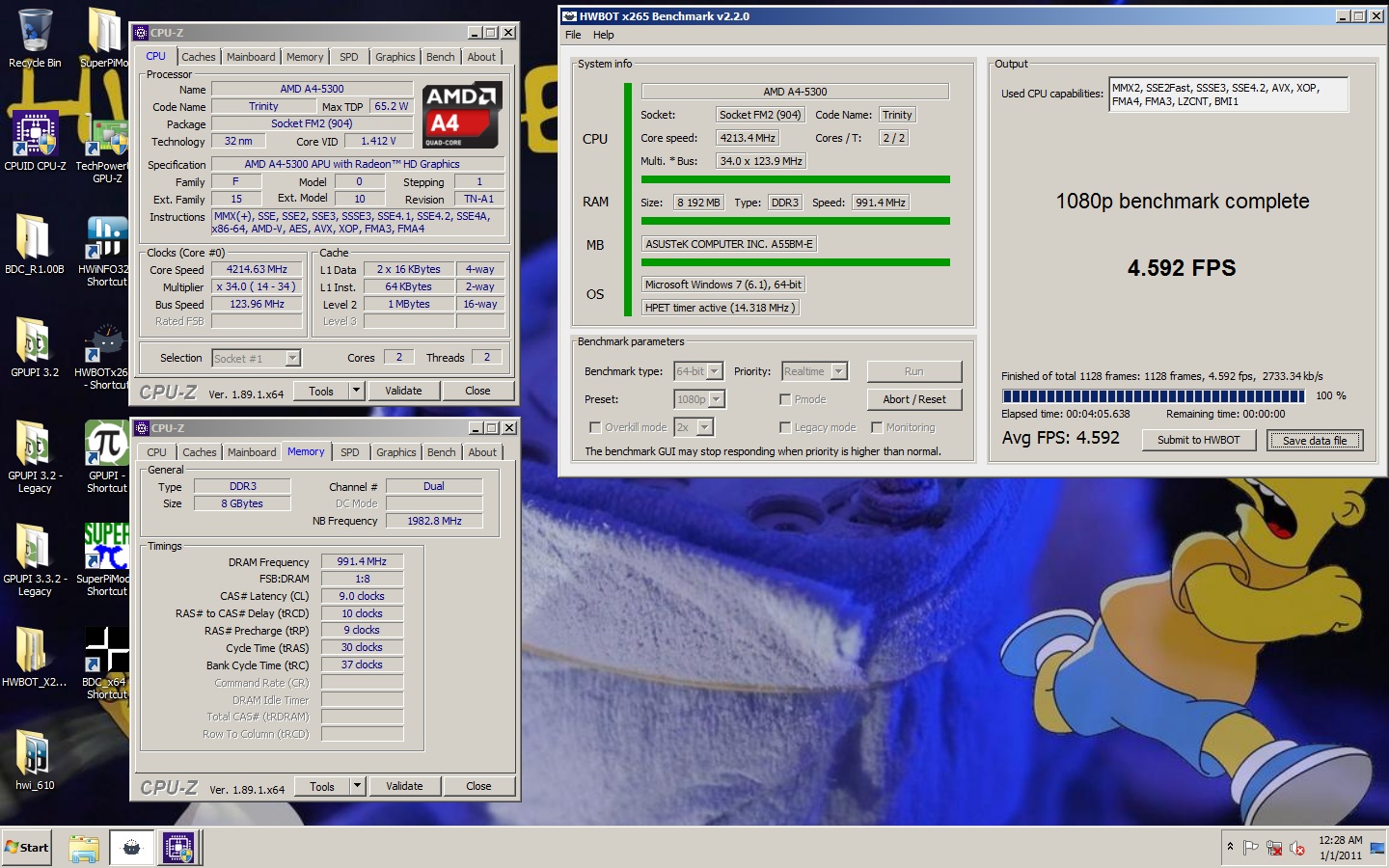
Task: Click the taskbar clock showing 12:28 AM
Action: (1341, 848)
